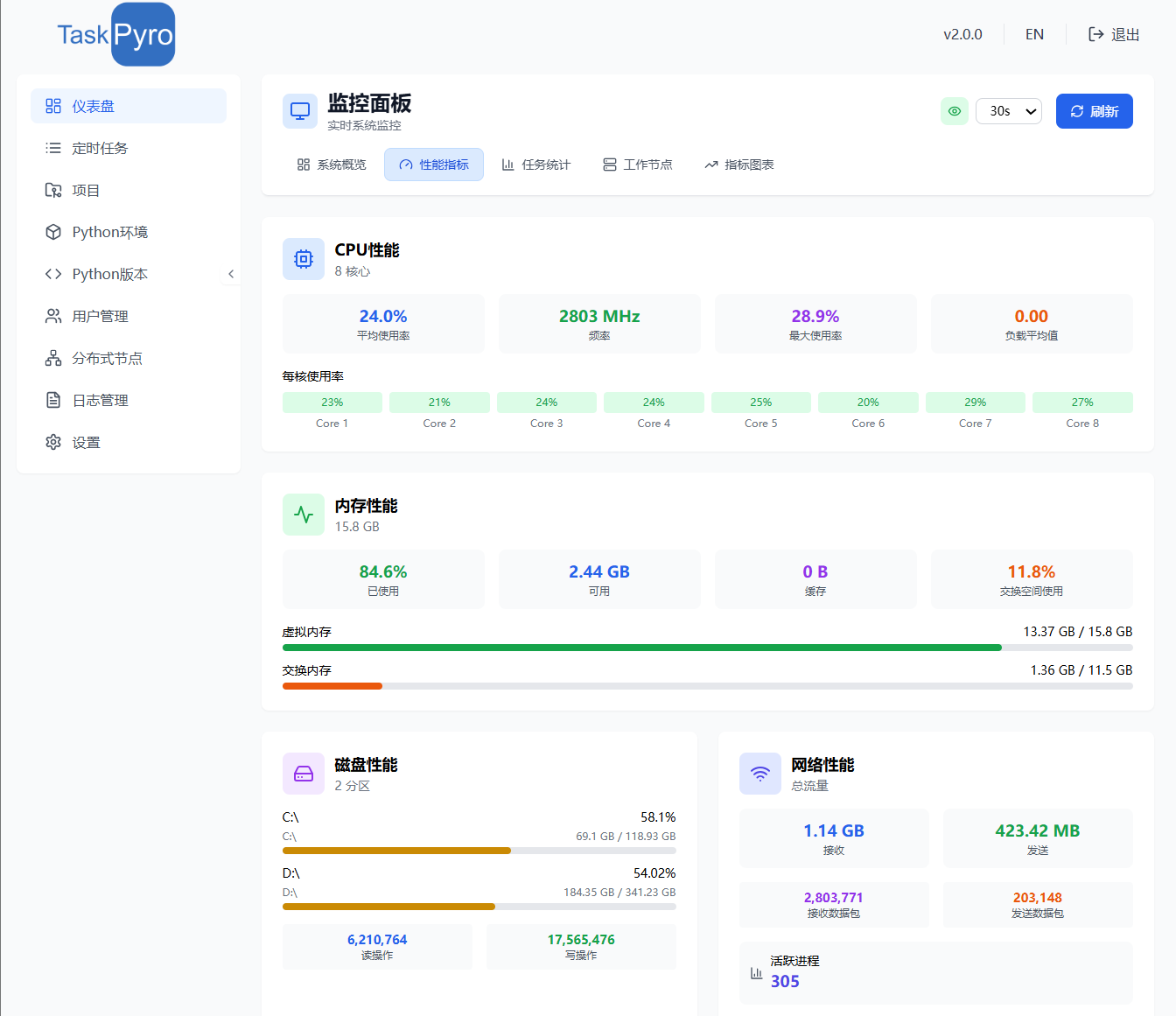Switch to the 指标图表 tab
The height and width of the screenshot is (1016, 1176).
pos(739,165)
